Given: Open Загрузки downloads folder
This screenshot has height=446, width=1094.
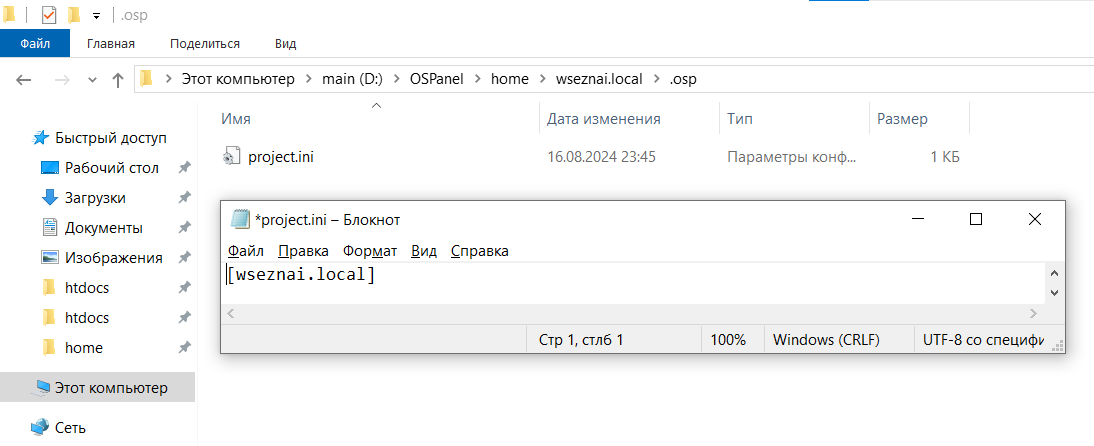Looking at the screenshot, I should (x=95, y=198).
